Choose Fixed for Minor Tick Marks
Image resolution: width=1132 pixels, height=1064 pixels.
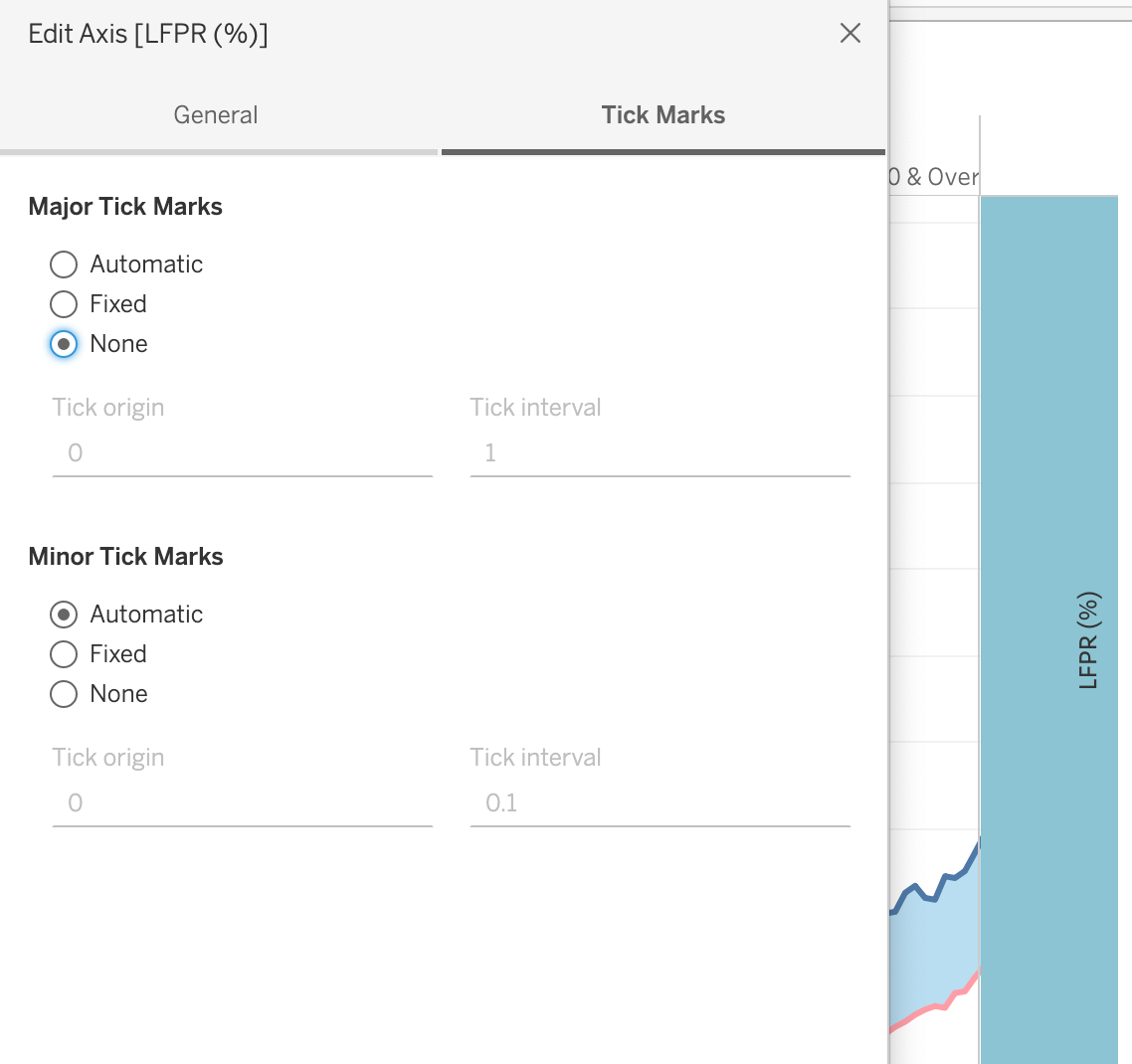point(64,654)
